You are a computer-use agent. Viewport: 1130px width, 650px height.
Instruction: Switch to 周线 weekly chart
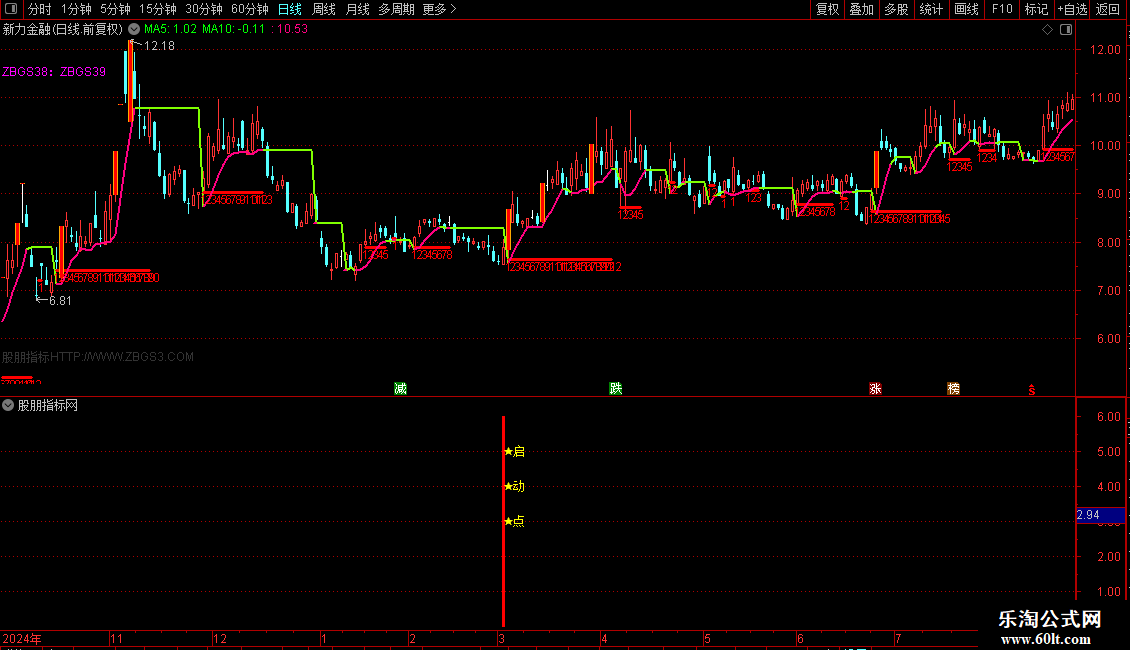324,9
